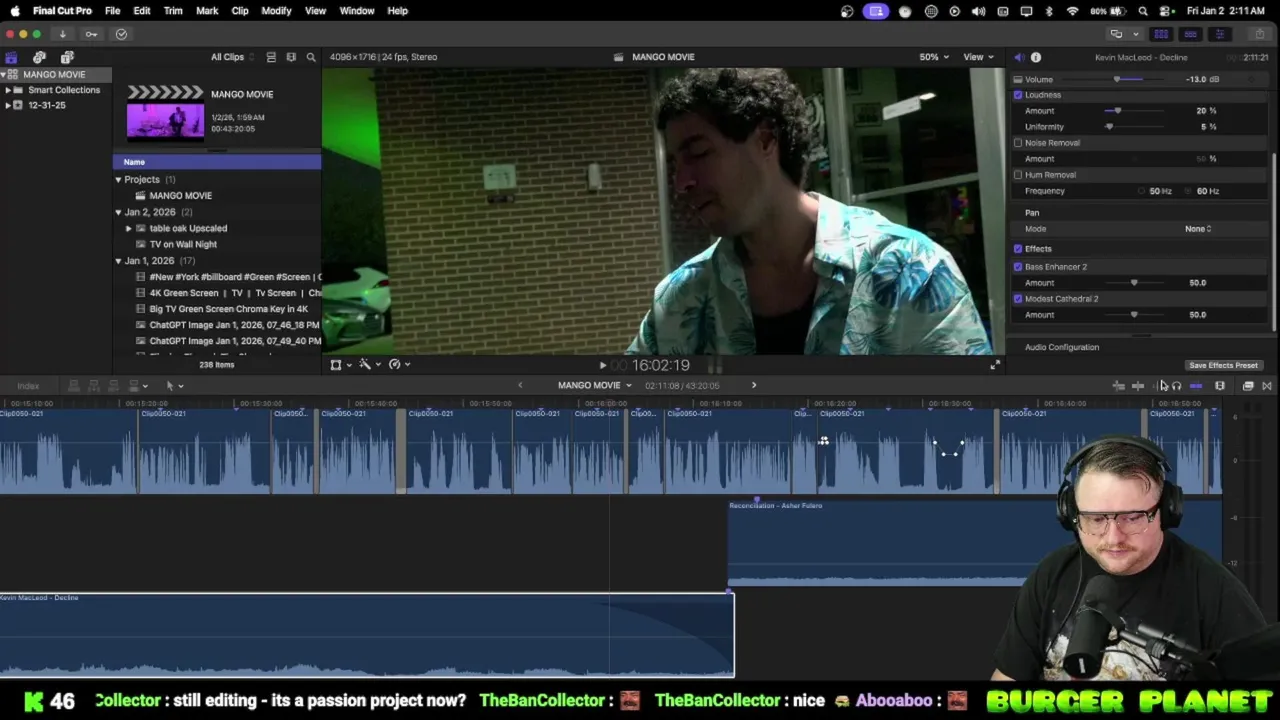The width and height of the screenshot is (1280, 720).
Task: Open the Effects browser icon
Action: pyautogui.click(x=1248, y=386)
